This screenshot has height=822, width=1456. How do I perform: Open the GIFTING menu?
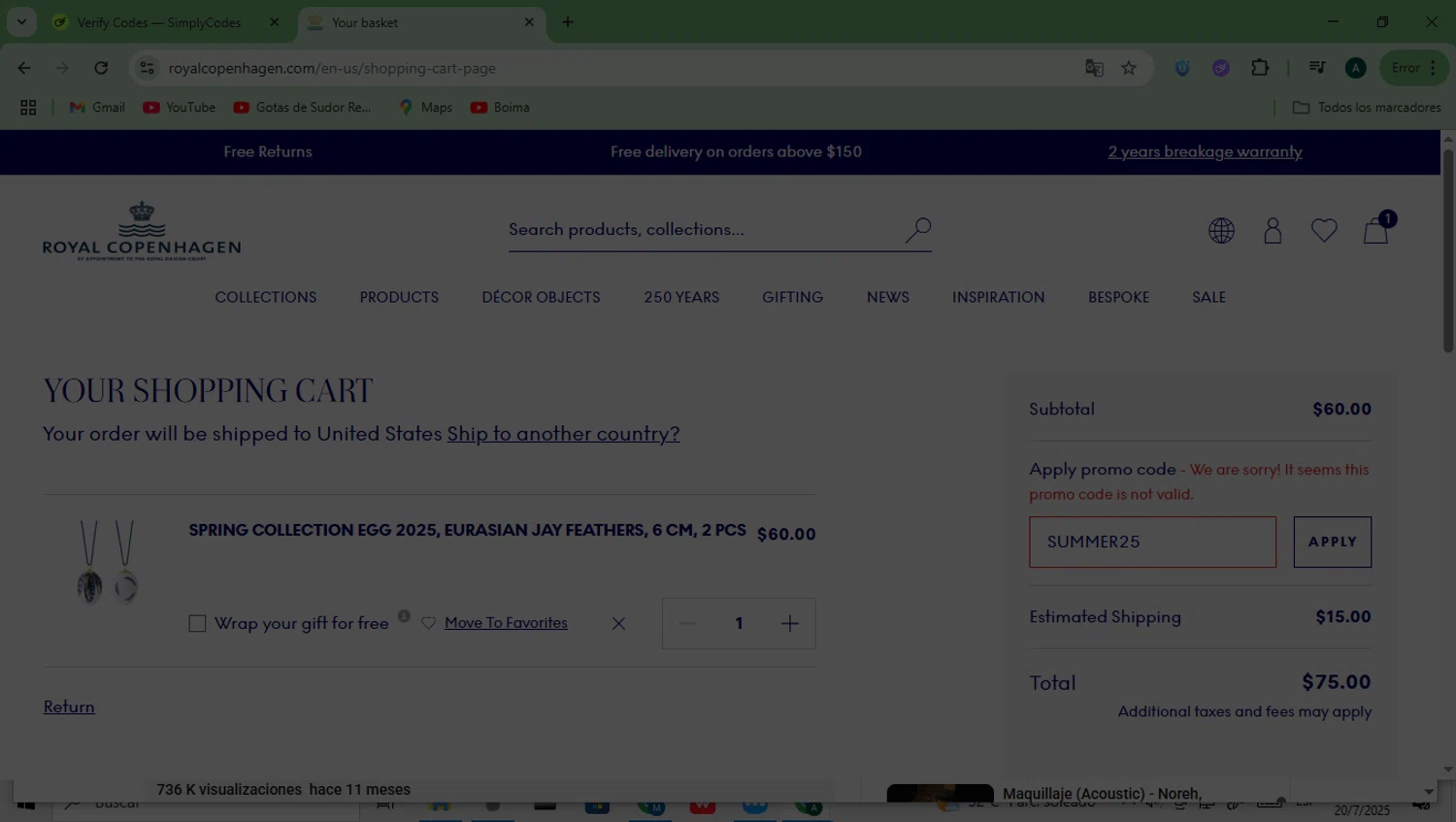[792, 297]
